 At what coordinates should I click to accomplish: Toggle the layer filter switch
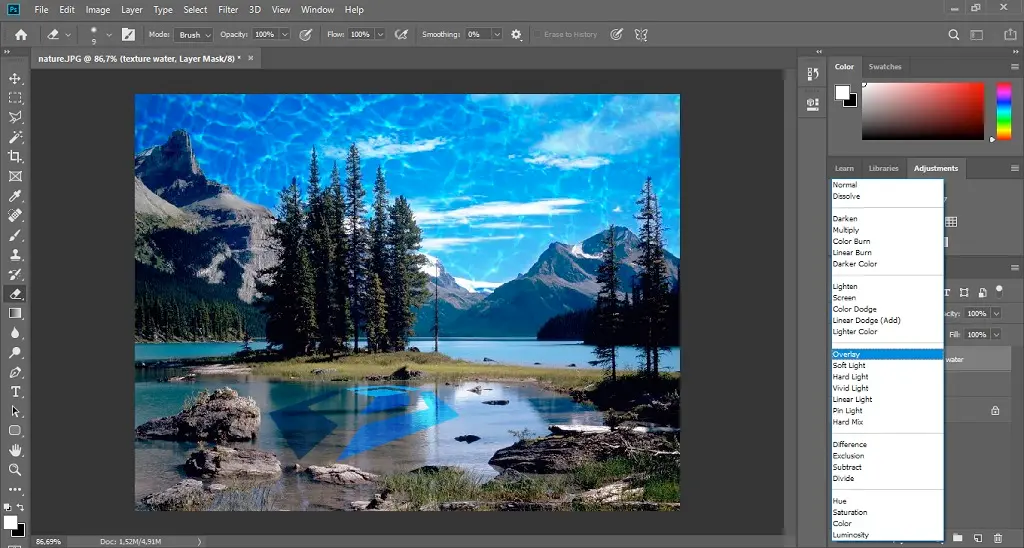tap(999, 291)
